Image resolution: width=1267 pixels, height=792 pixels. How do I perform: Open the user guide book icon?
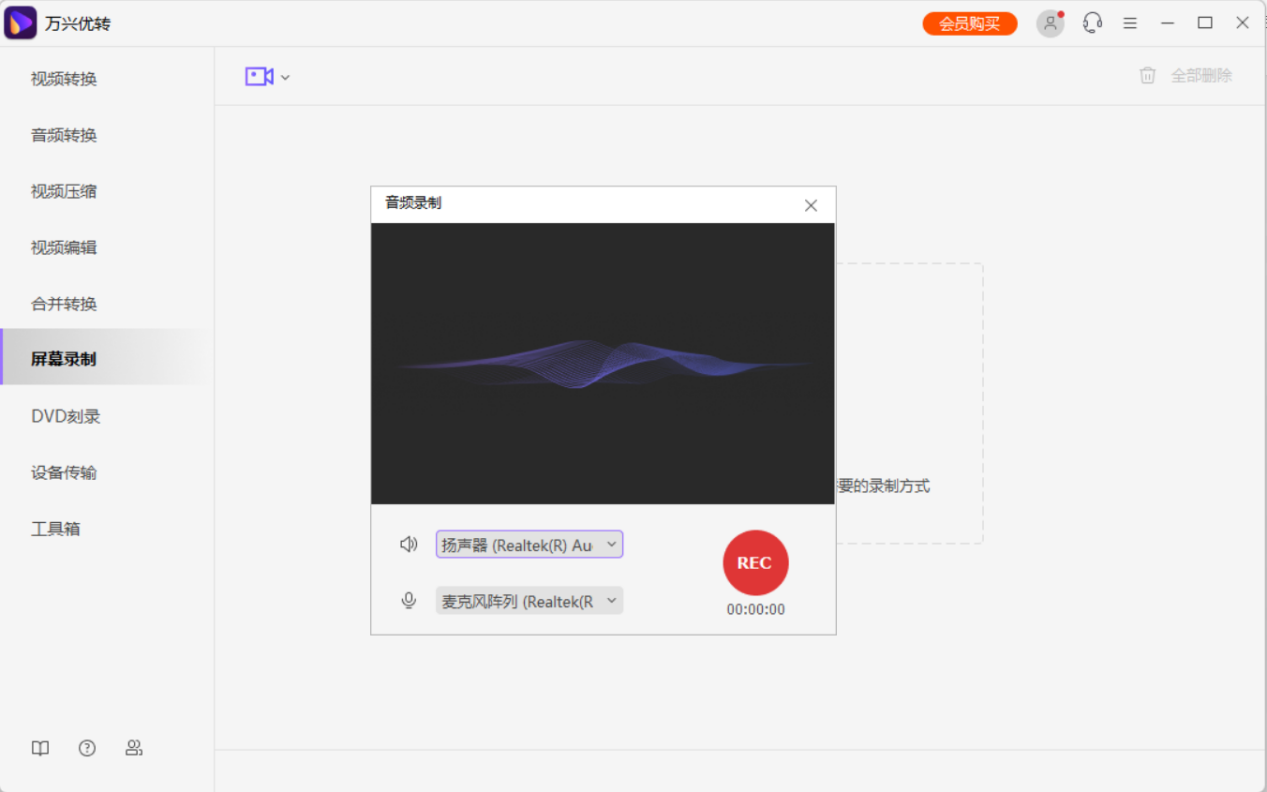coord(39,747)
